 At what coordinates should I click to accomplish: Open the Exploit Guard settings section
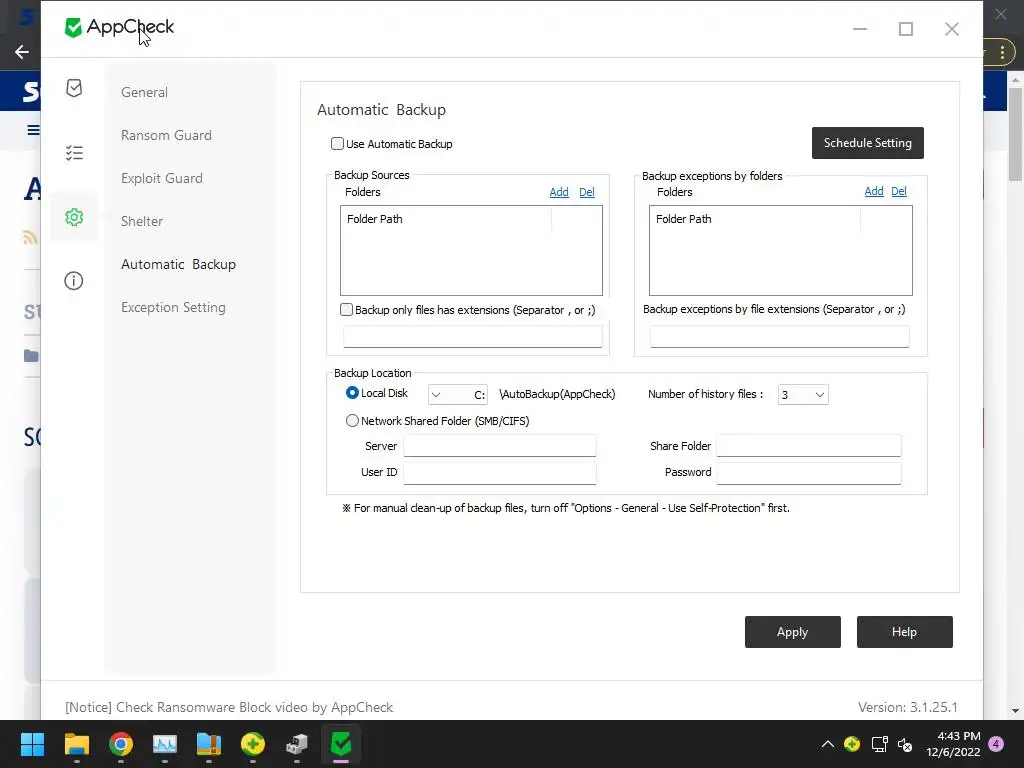(161, 178)
